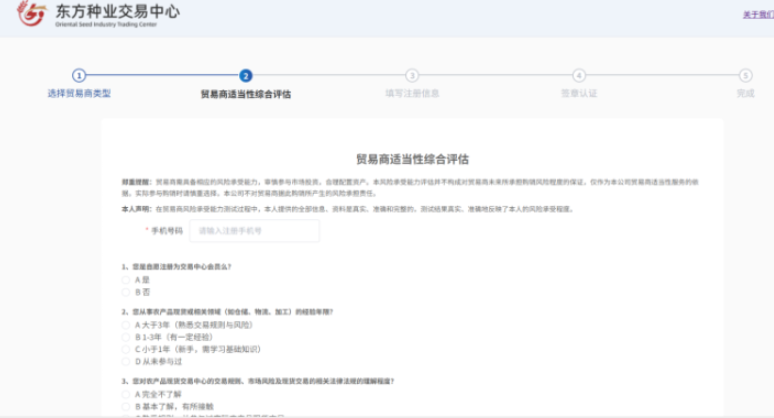Select B 基本了解 for question 3
The height and width of the screenshot is (418, 774).
click(127, 407)
